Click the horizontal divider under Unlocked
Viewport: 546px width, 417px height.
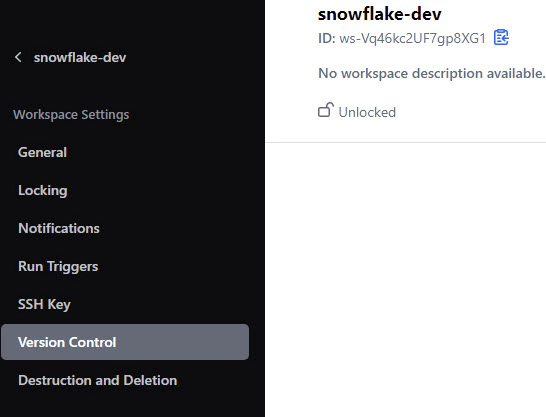tap(406, 142)
